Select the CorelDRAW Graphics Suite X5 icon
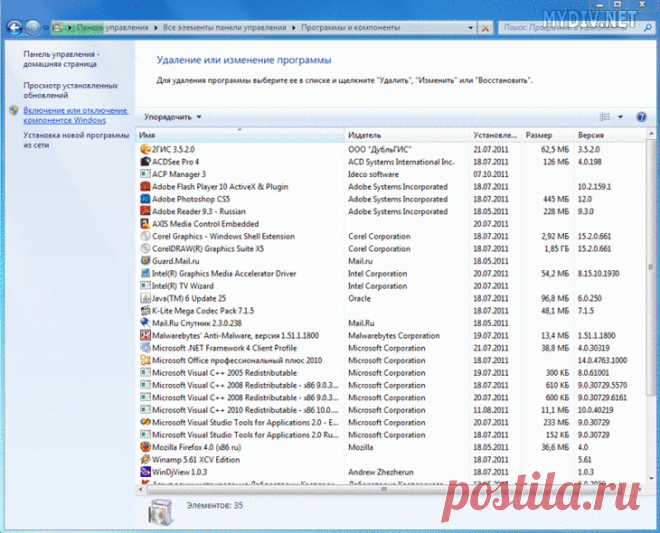The width and height of the screenshot is (660, 533). pyautogui.click(x=145, y=248)
